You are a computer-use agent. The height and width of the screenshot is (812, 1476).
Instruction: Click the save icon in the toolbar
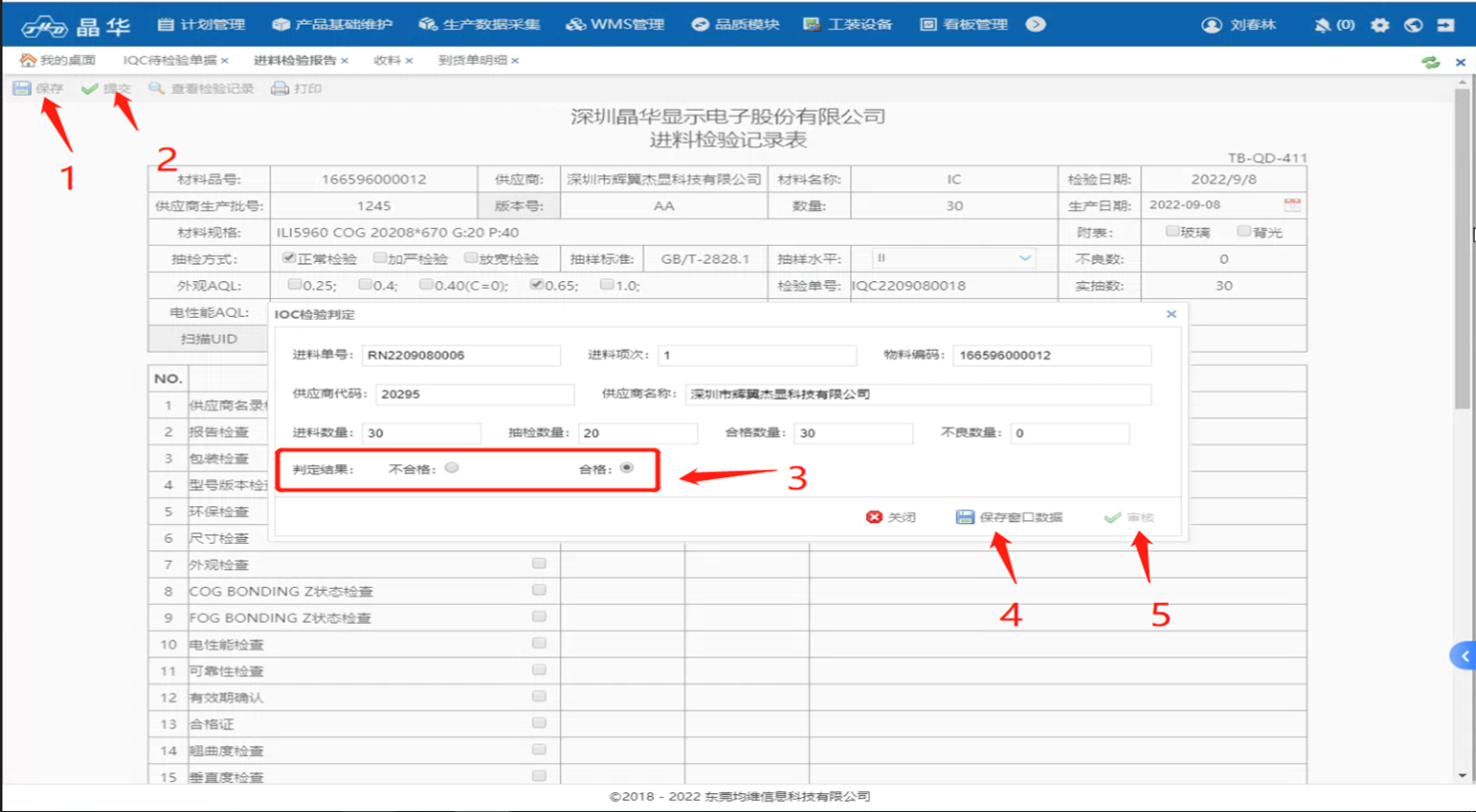pos(22,89)
